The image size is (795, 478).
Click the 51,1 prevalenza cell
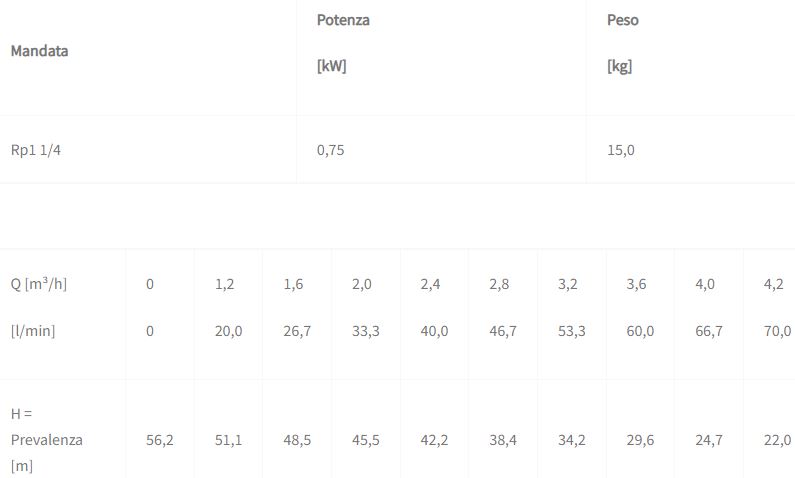(x=229, y=440)
